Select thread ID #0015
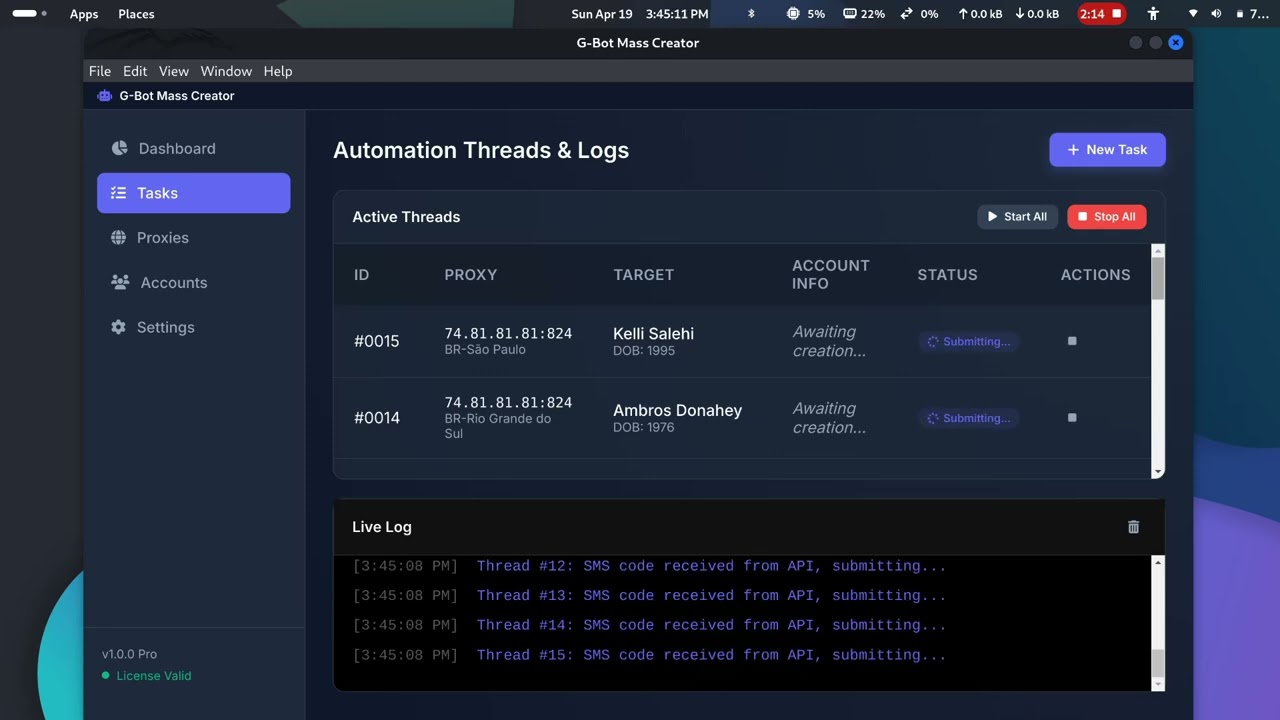 click(376, 341)
